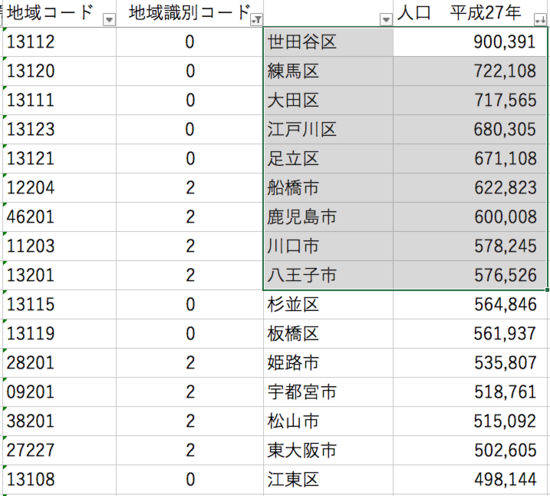This screenshot has width=550, height=496.
Task: Select the population value 518,761
Action: pyautogui.click(x=470, y=392)
